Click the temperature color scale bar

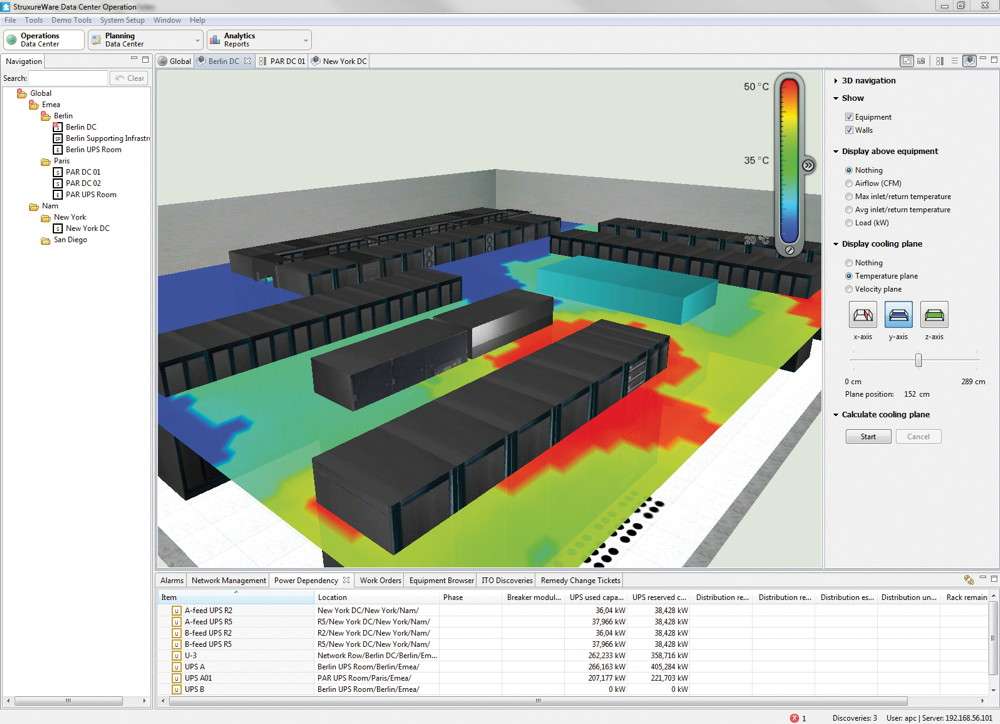click(x=789, y=159)
